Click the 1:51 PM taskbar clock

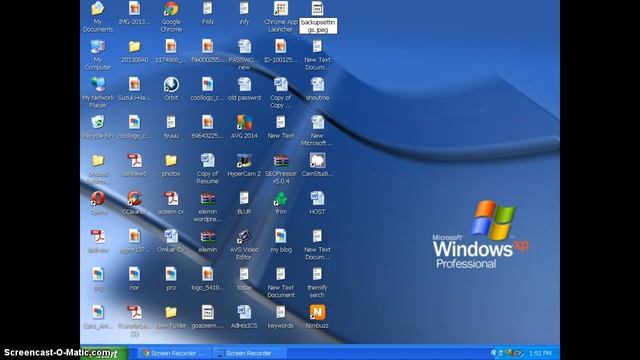pos(540,353)
